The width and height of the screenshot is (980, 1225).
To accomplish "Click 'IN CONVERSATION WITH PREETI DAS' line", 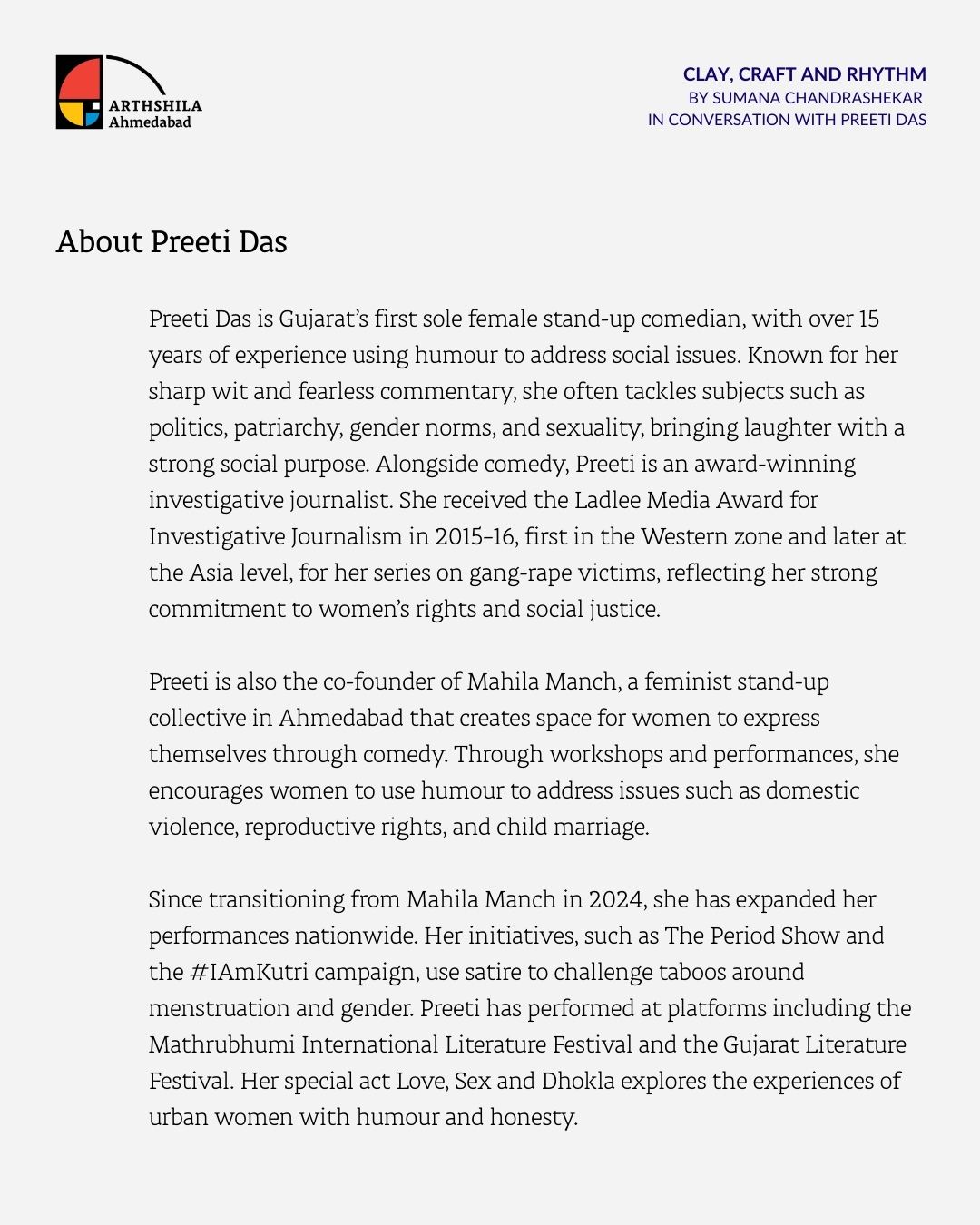I will pyautogui.click(x=787, y=120).
